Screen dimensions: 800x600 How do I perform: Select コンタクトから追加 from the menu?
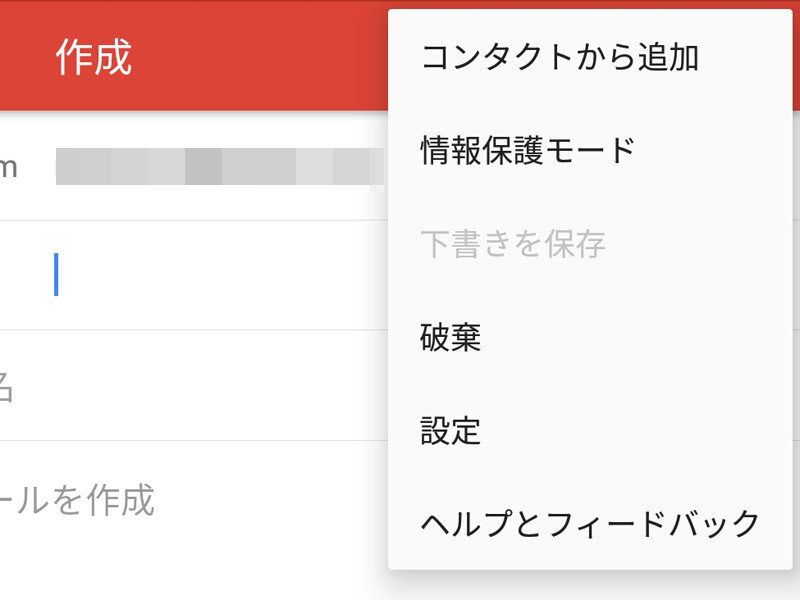click(559, 57)
